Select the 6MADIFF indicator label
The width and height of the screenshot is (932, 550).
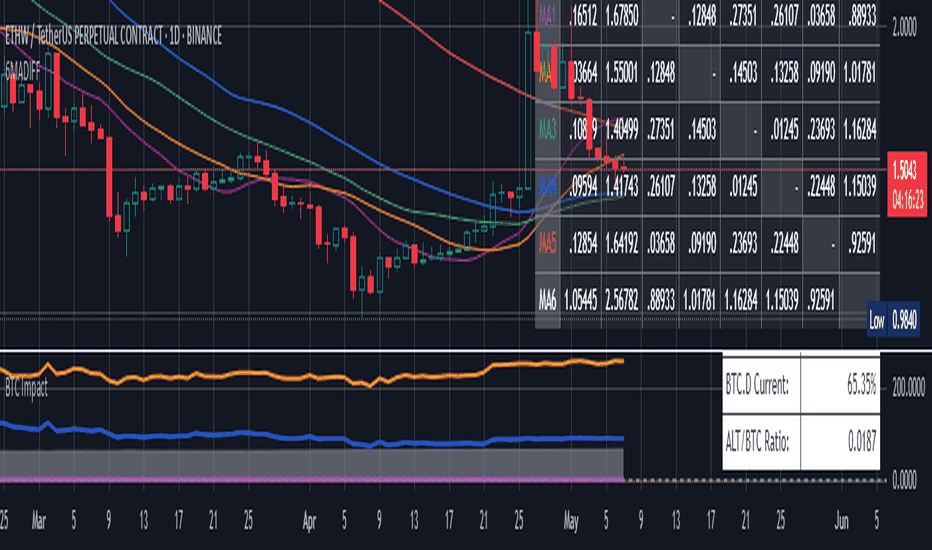23,72
